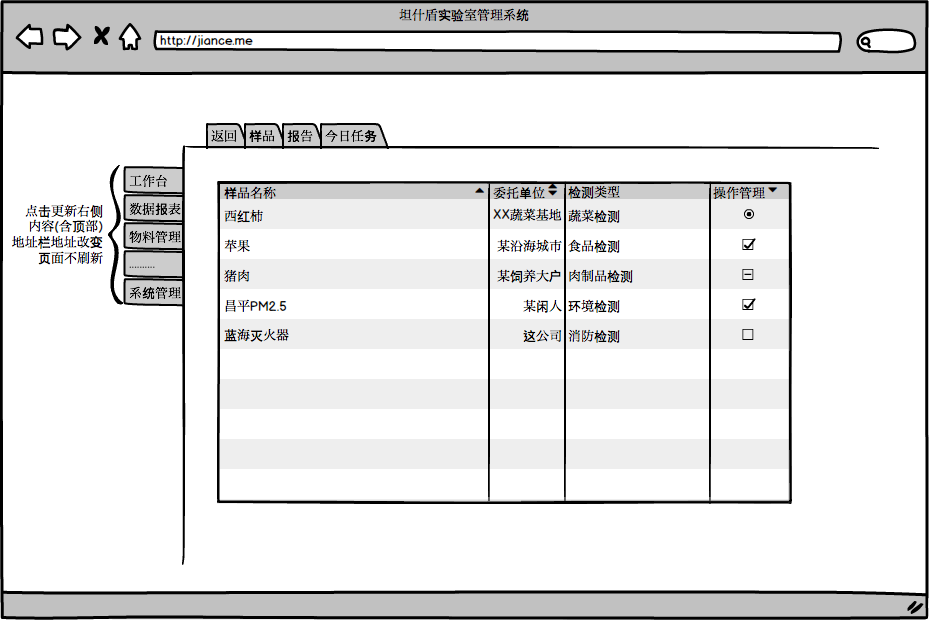Click the URL address bar field
Viewport: 929px width, 620px height.
[x=497, y=42]
